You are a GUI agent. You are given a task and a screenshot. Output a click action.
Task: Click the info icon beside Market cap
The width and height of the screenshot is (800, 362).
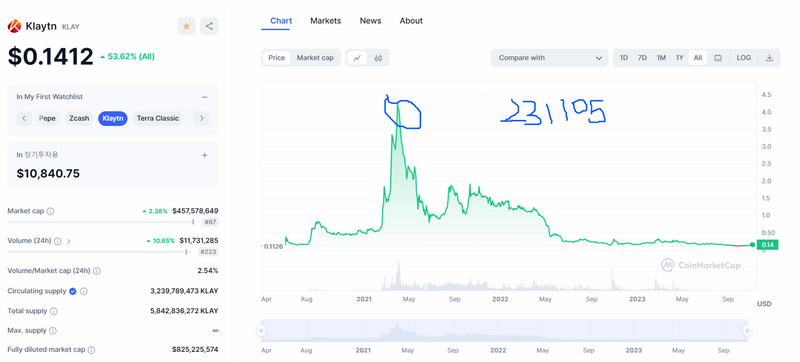[51, 211]
